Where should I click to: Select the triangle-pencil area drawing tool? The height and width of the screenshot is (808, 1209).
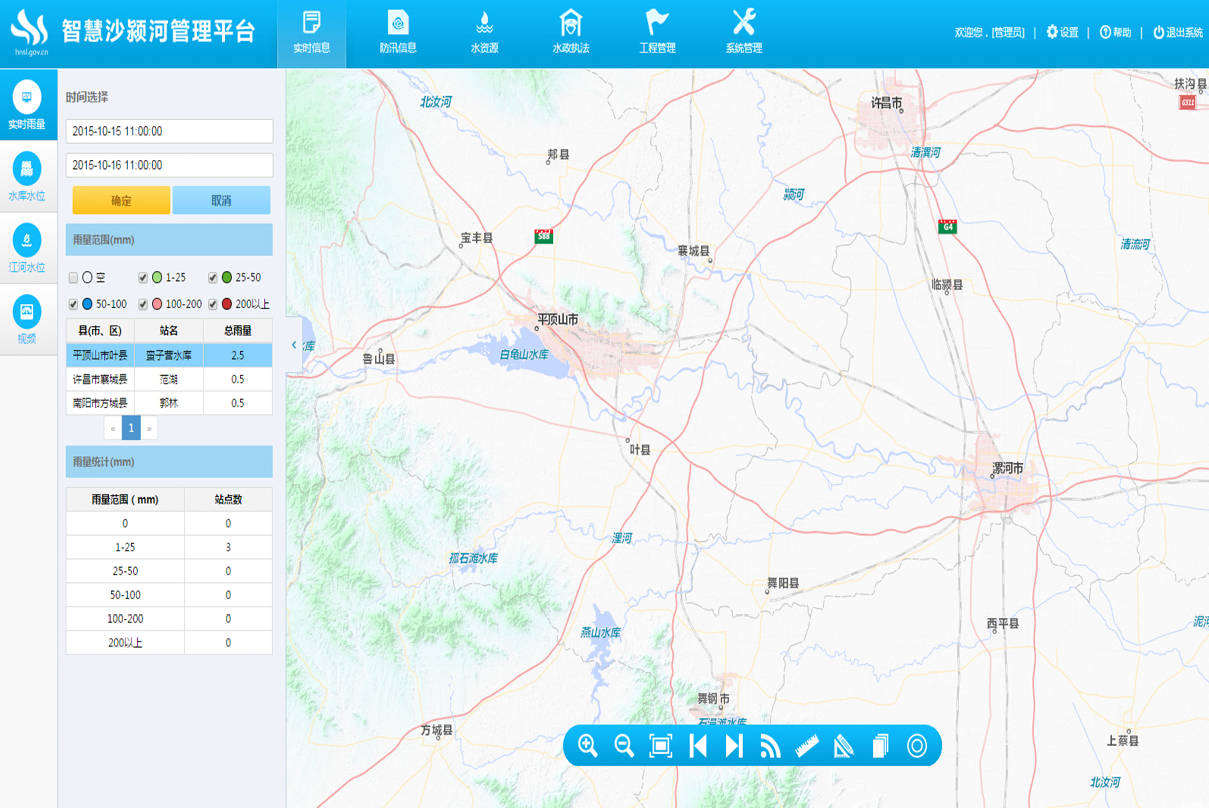coord(844,746)
